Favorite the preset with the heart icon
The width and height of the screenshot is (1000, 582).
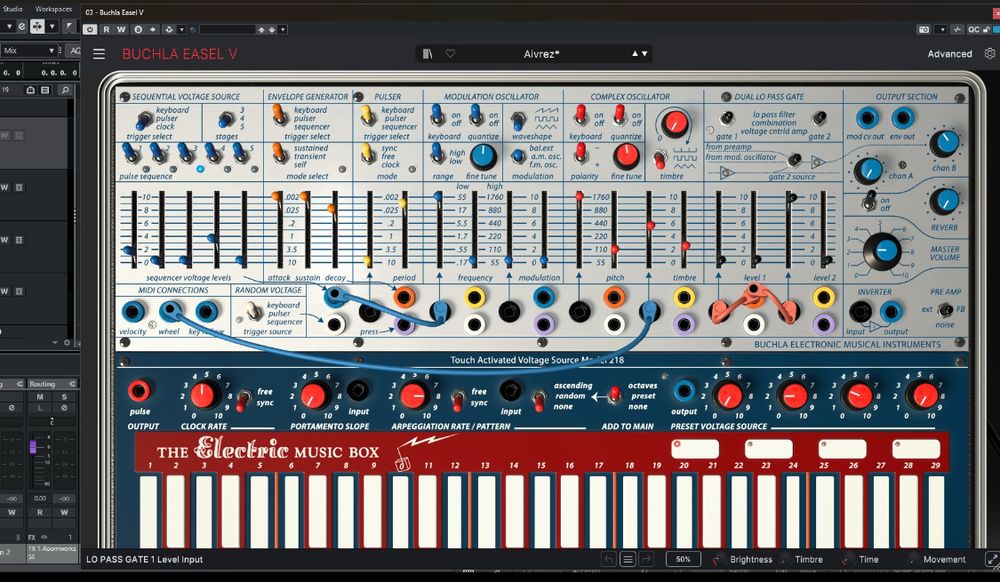[450, 54]
